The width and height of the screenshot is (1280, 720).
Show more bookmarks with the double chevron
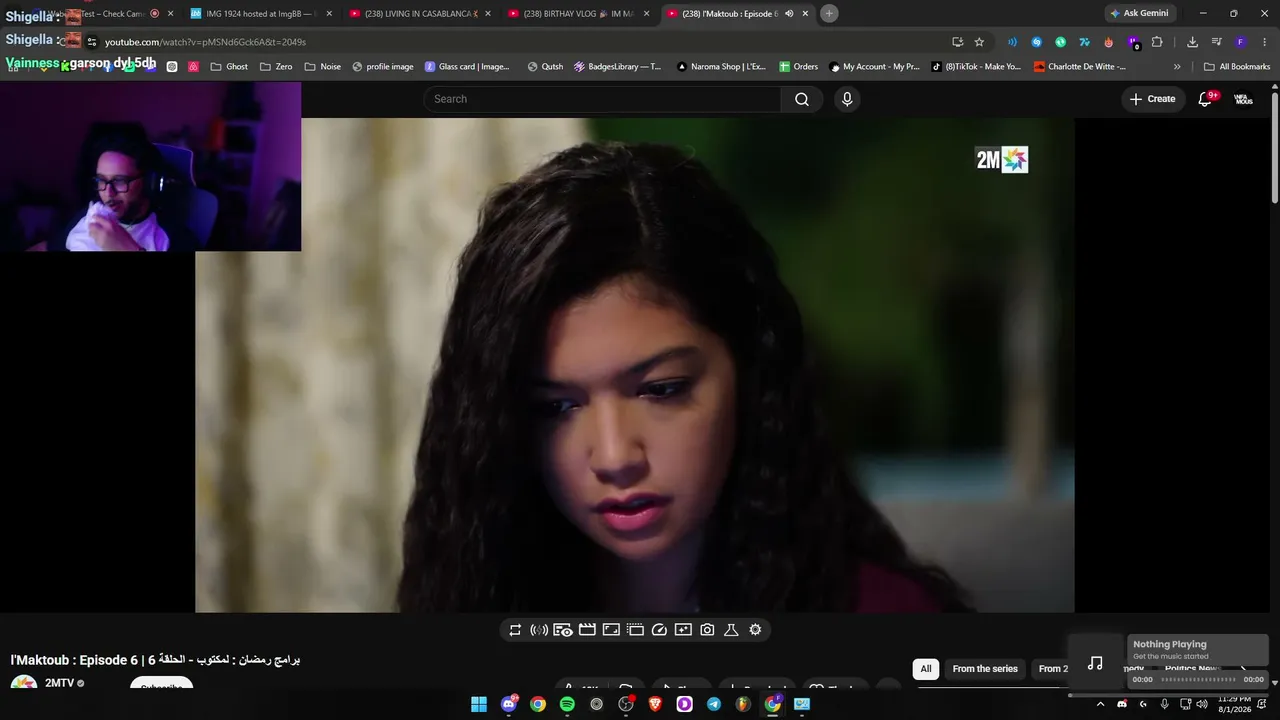pos(1177,67)
